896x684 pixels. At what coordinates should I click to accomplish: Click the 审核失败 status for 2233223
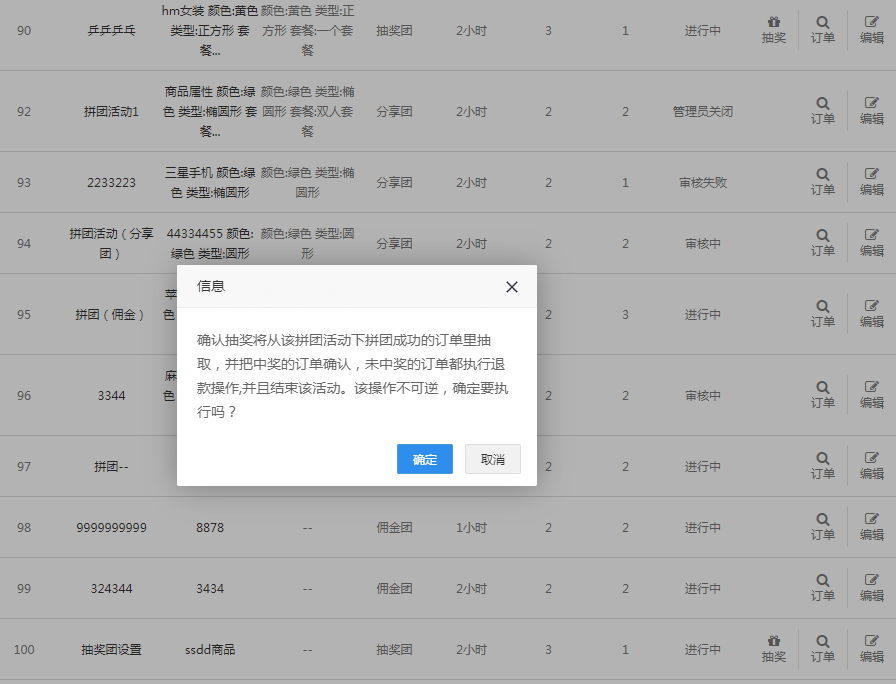(x=702, y=183)
